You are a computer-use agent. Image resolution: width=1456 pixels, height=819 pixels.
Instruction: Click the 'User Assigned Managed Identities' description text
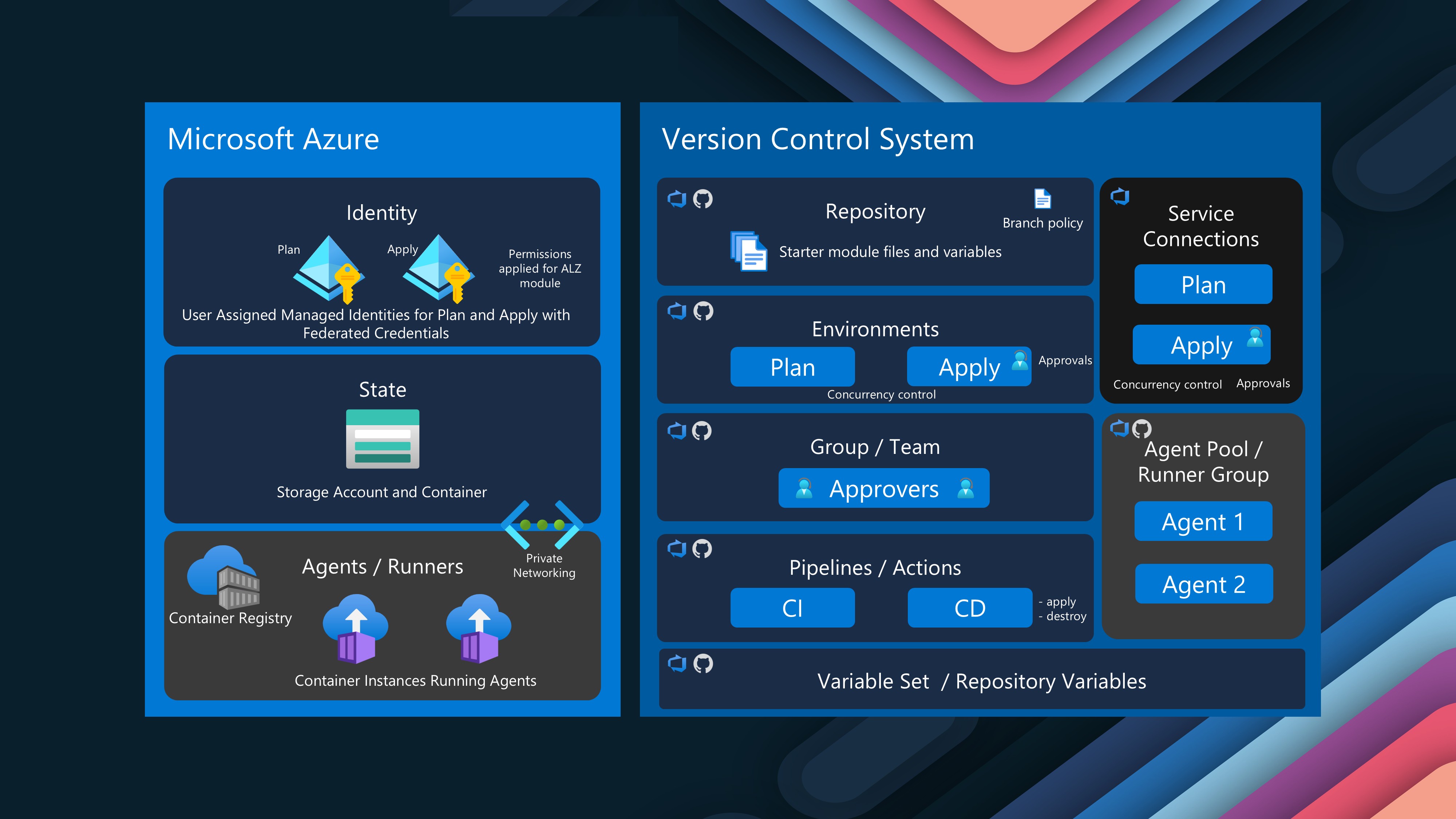pyautogui.click(x=376, y=324)
